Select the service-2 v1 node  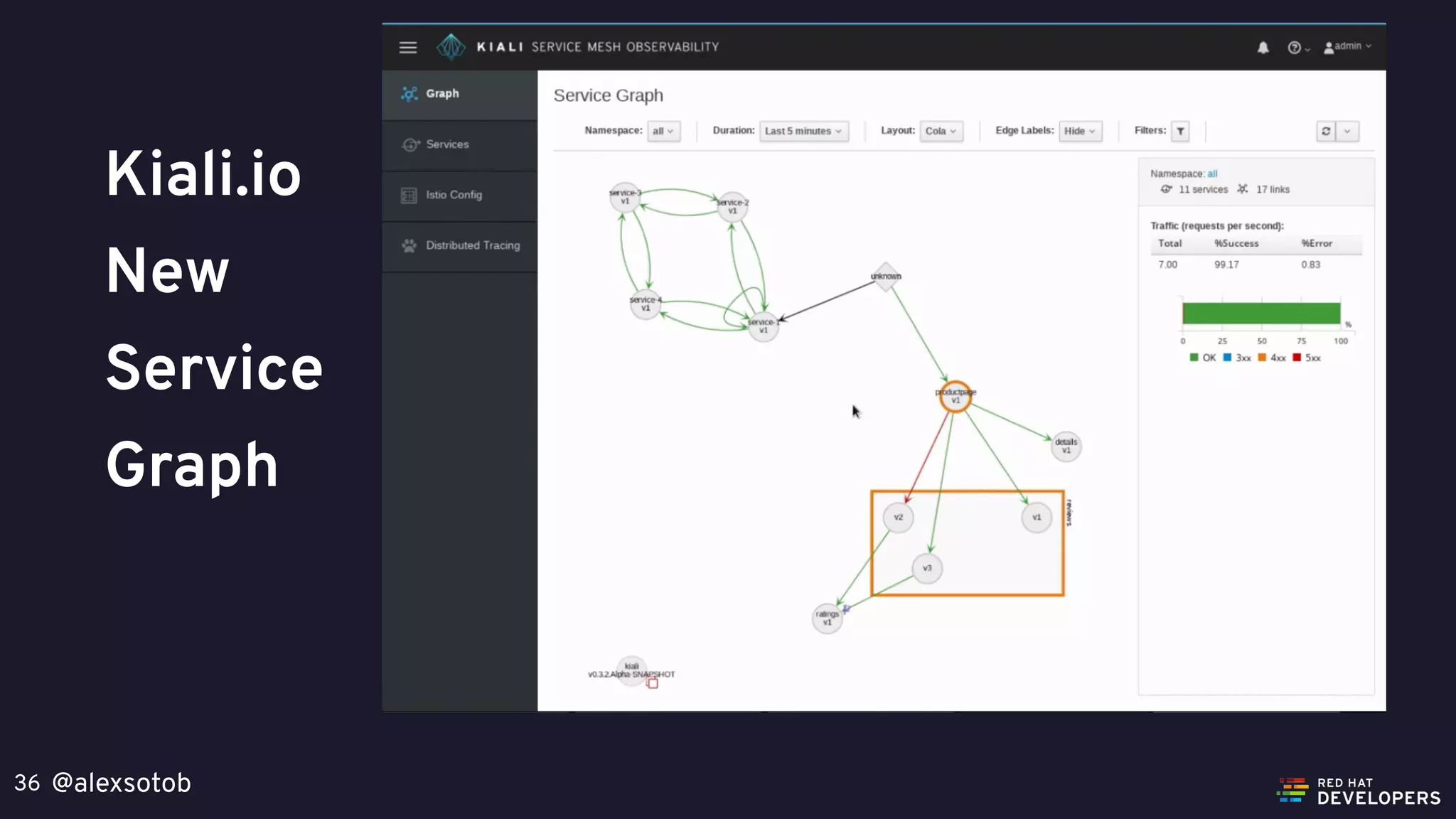click(732, 207)
